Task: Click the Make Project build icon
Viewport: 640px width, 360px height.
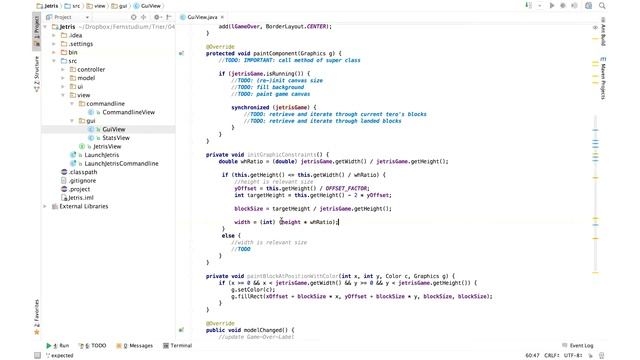Action: pos(529,6)
